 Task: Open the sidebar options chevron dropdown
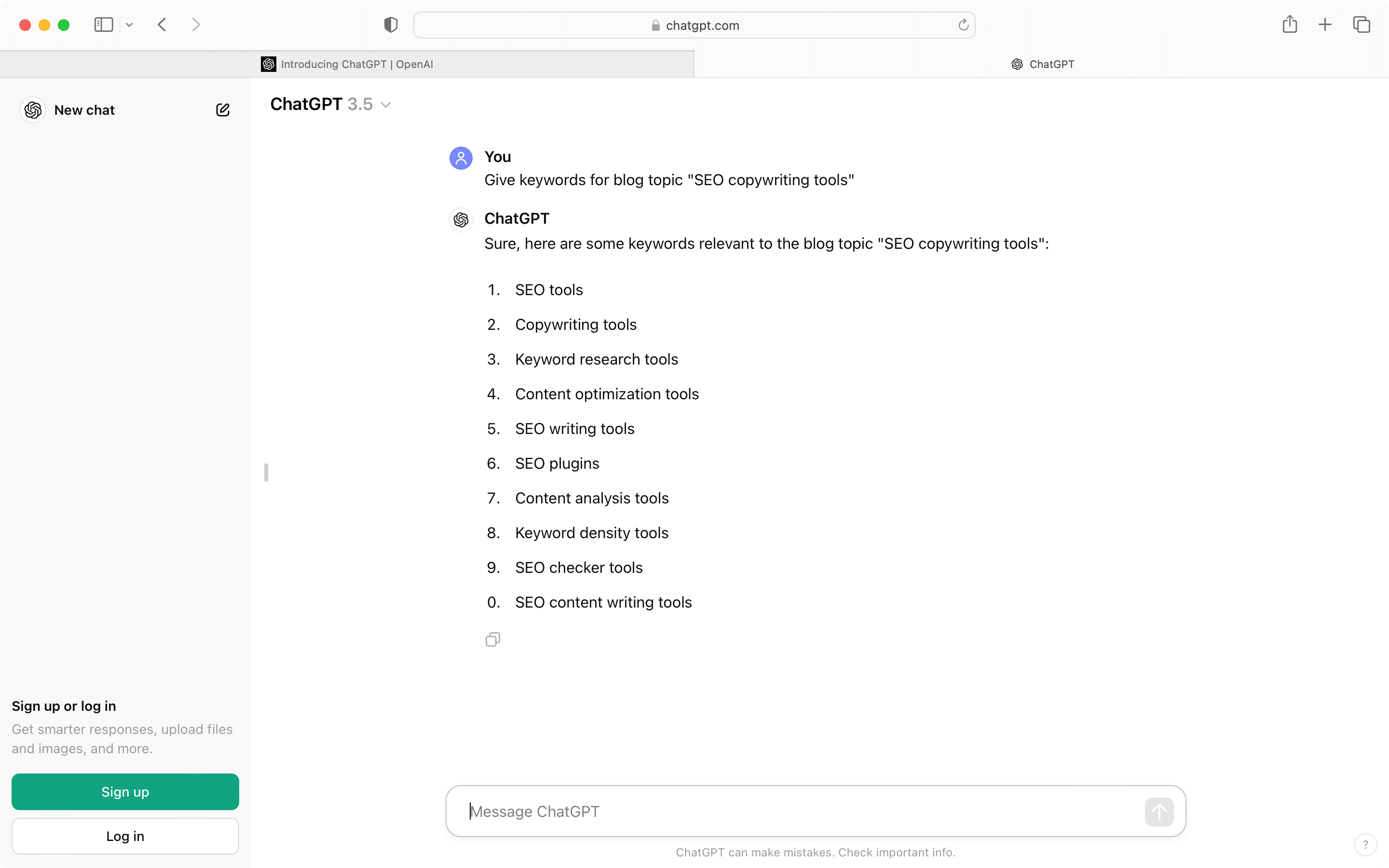[x=129, y=25]
